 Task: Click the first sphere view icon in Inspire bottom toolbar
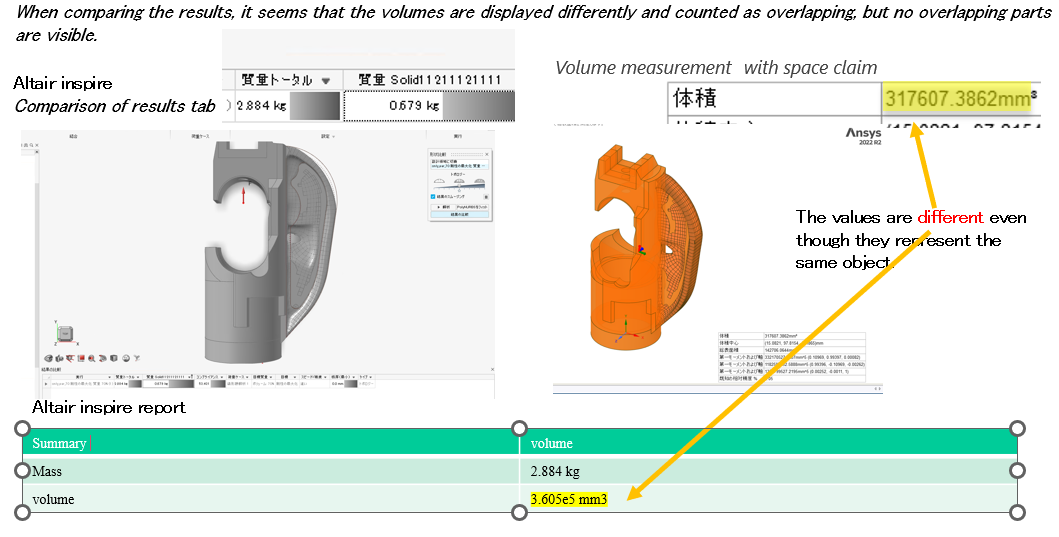tap(48, 358)
